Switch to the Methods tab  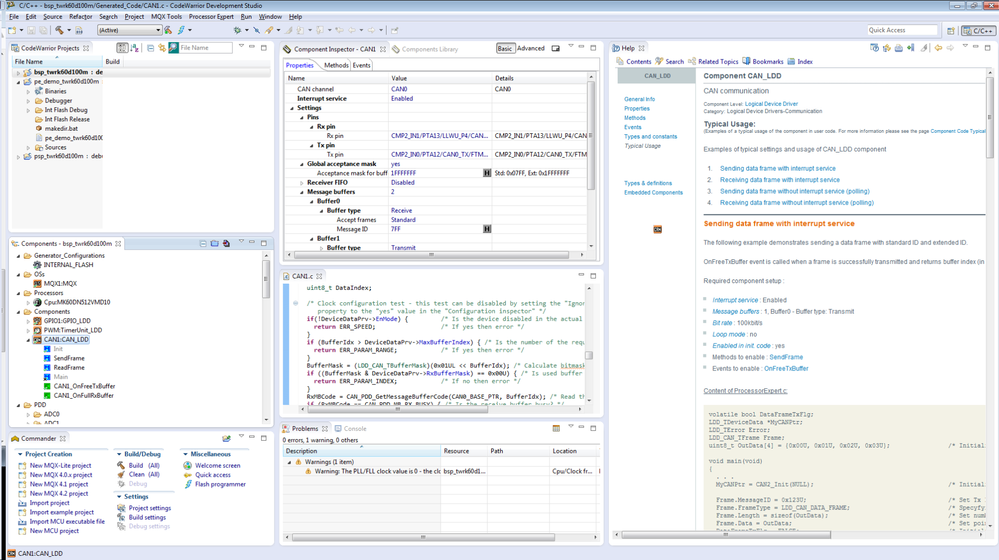tap(336, 66)
